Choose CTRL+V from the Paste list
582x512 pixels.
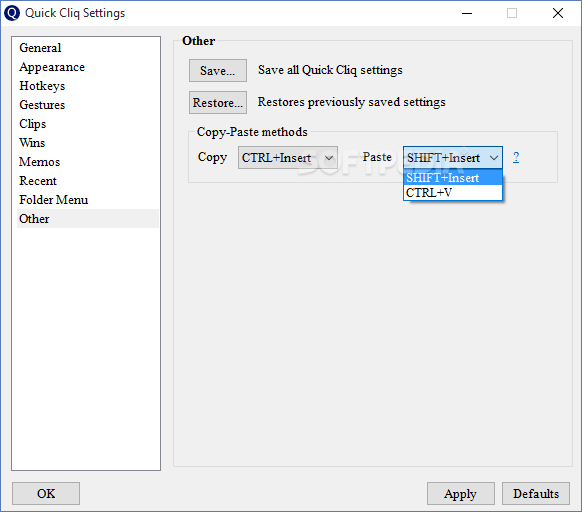tap(453, 193)
